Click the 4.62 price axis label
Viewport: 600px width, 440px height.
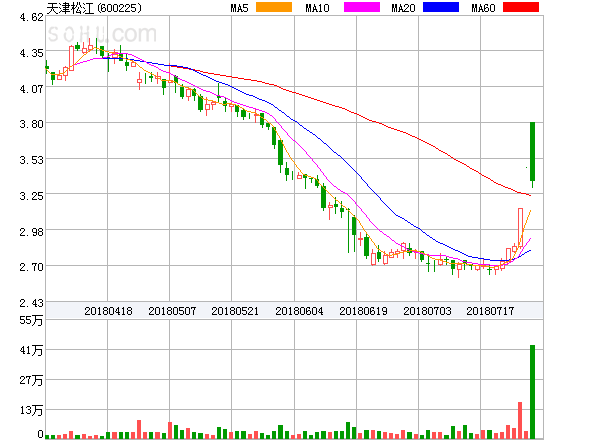pyautogui.click(x=31, y=17)
